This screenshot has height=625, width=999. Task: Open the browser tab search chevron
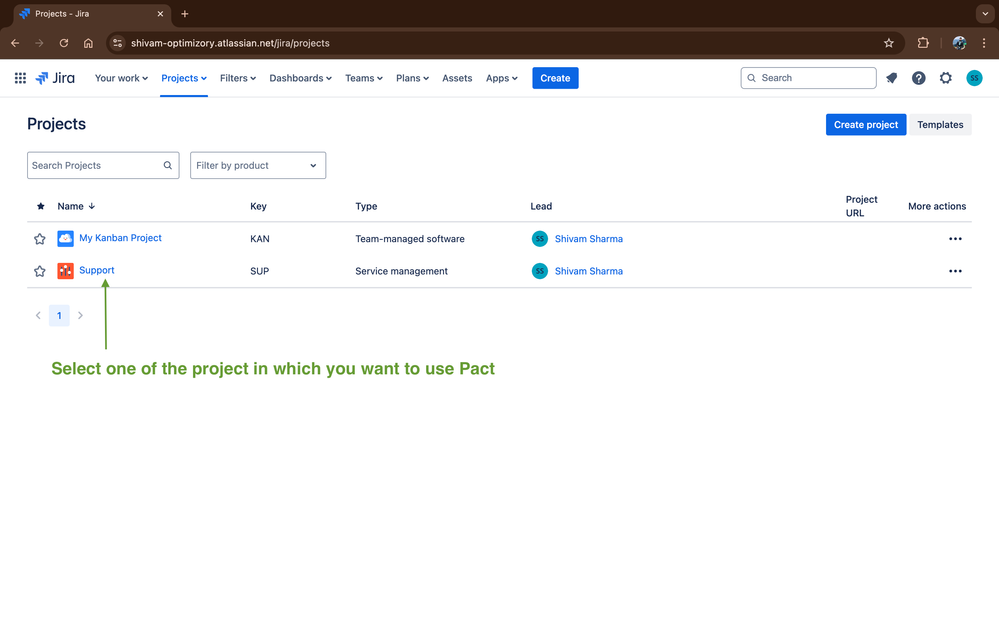coord(985,13)
